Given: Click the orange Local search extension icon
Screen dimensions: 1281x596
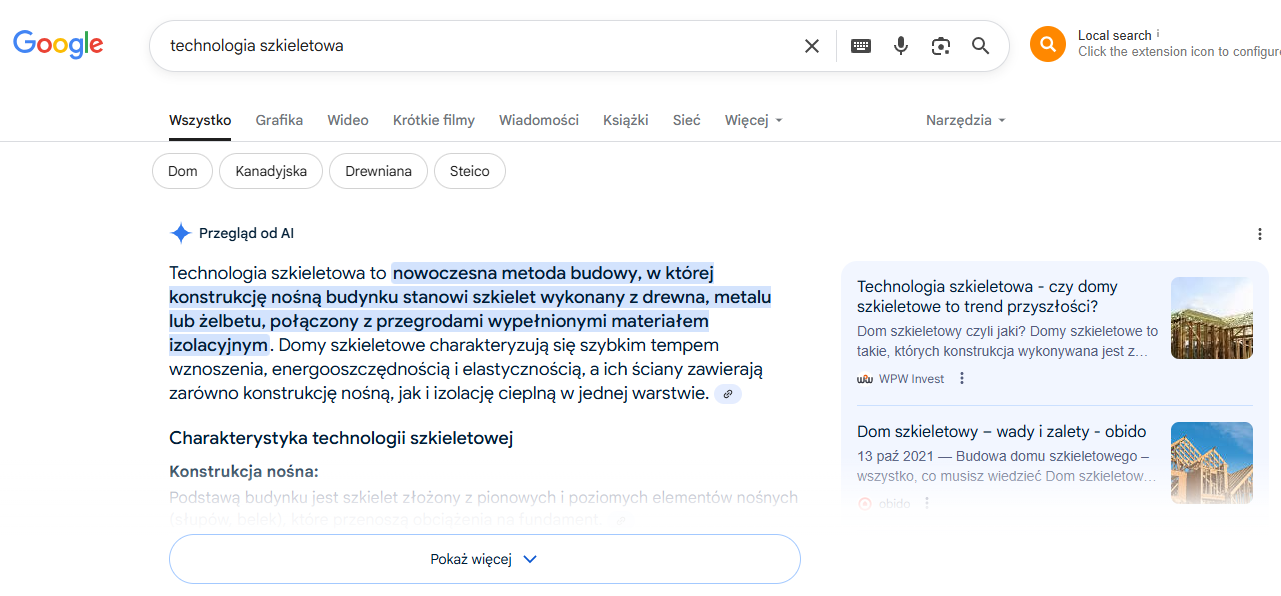Looking at the screenshot, I should [x=1048, y=44].
